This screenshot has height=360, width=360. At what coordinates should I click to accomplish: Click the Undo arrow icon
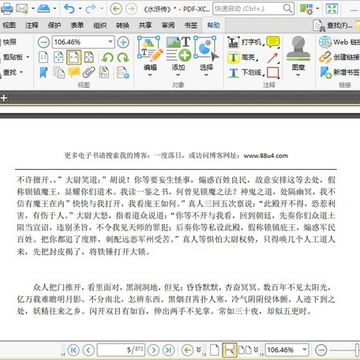coord(69,8)
